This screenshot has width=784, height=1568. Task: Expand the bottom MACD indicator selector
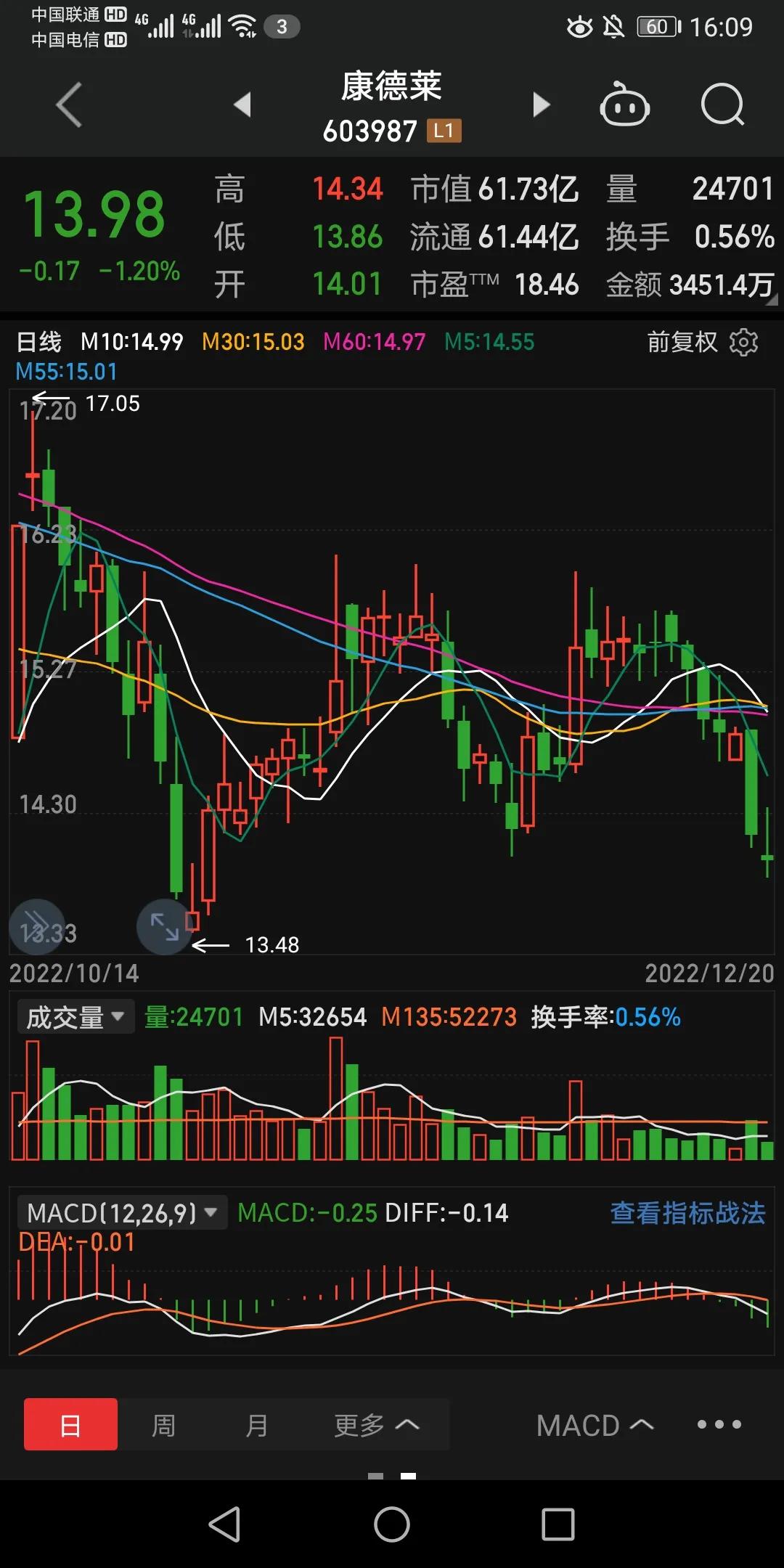[595, 1425]
